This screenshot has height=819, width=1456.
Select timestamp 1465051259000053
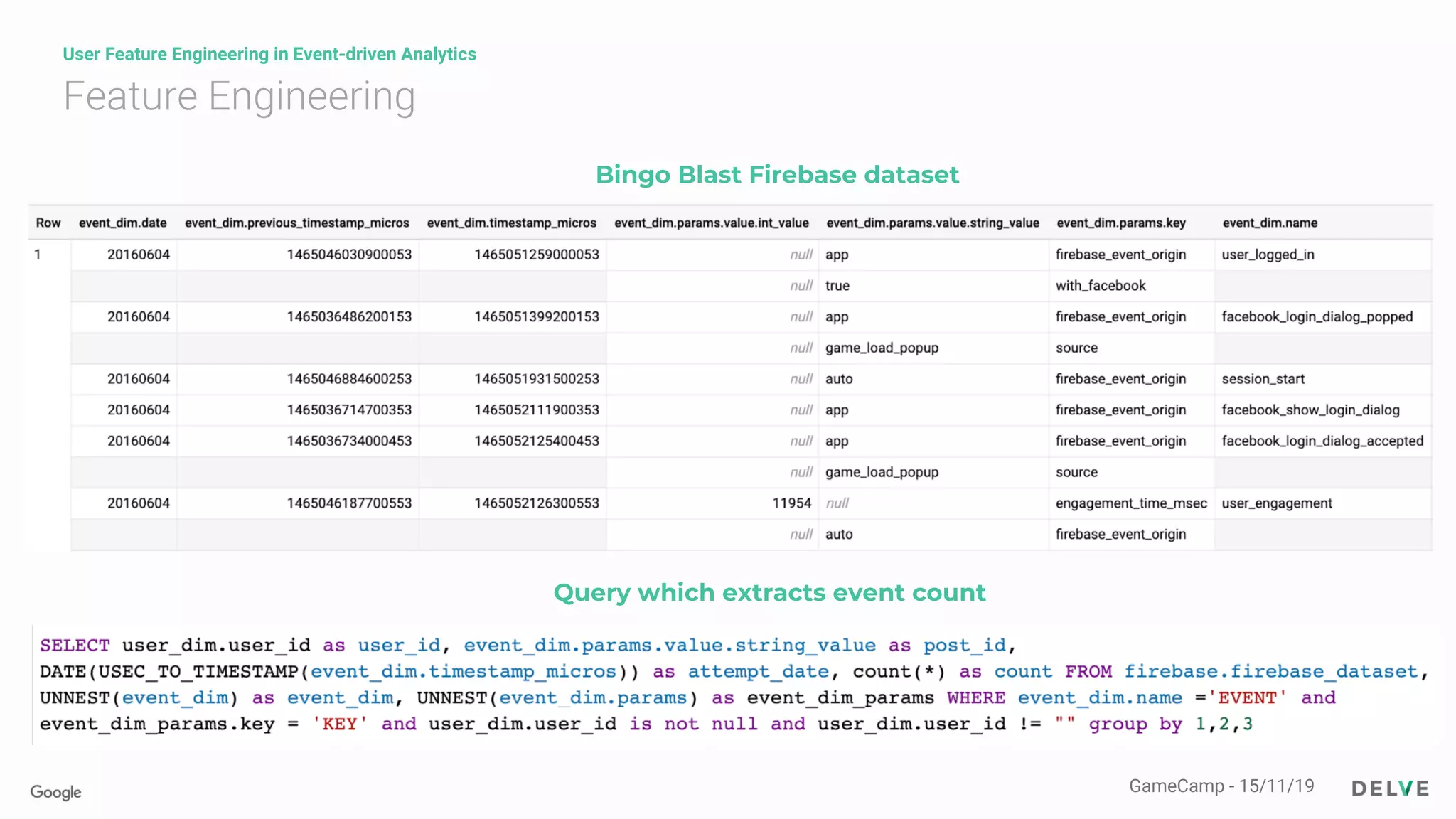click(x=537, y=255)
